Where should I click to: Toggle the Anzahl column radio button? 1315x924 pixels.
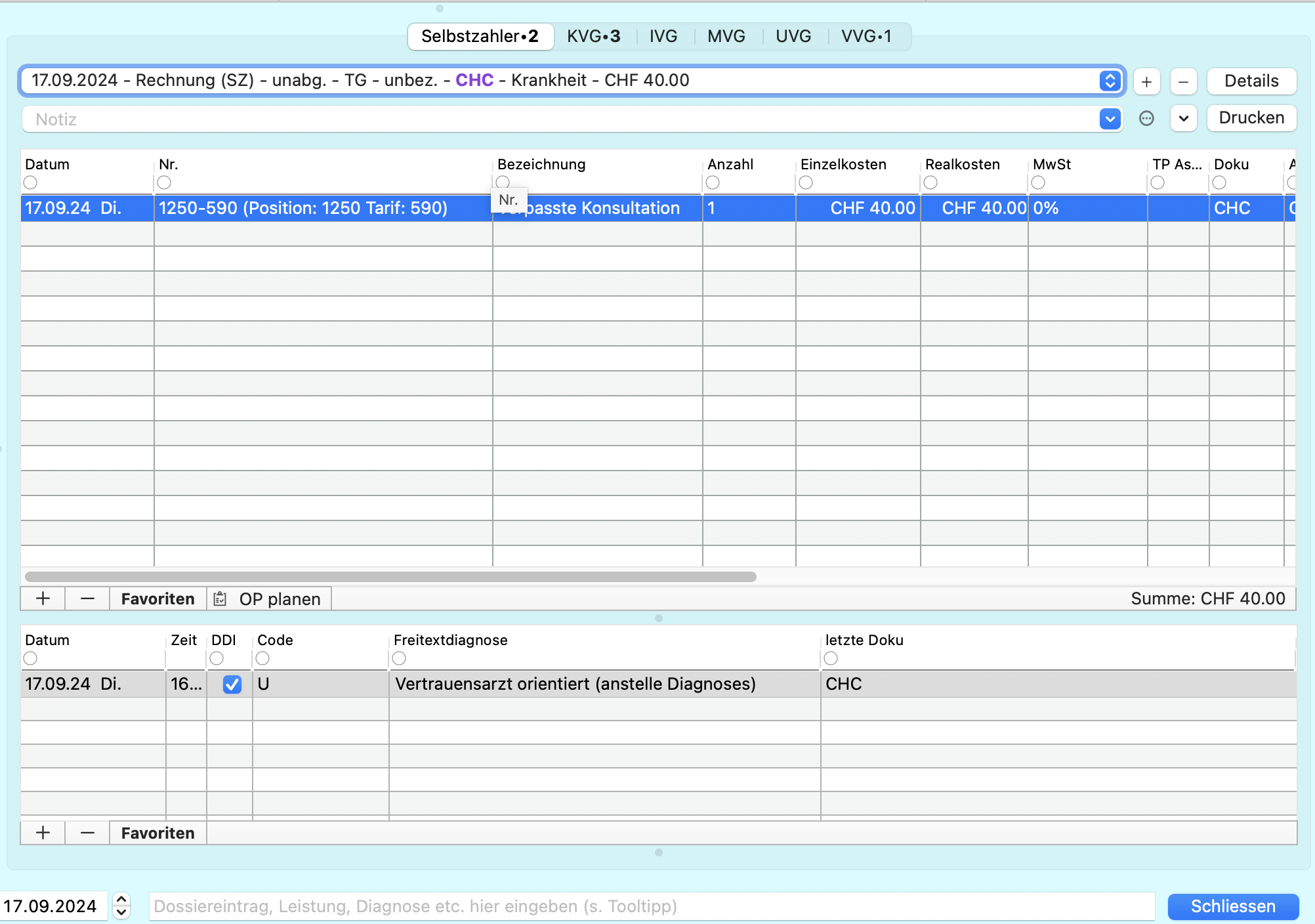(x=713, y=182)
